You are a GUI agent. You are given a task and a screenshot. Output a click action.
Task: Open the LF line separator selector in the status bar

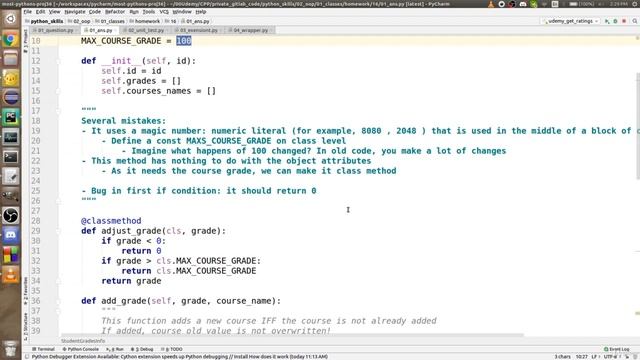tap(596, 356)
